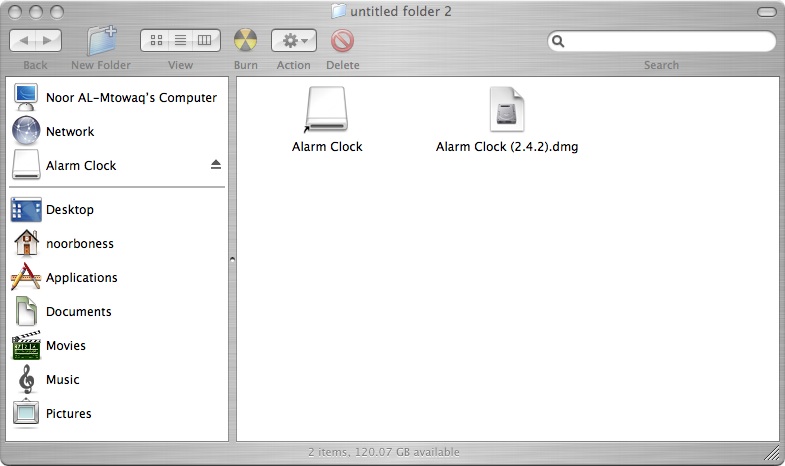Click the noorboness text label in sidebar
The image size is (785, 466).
point(80,243)
